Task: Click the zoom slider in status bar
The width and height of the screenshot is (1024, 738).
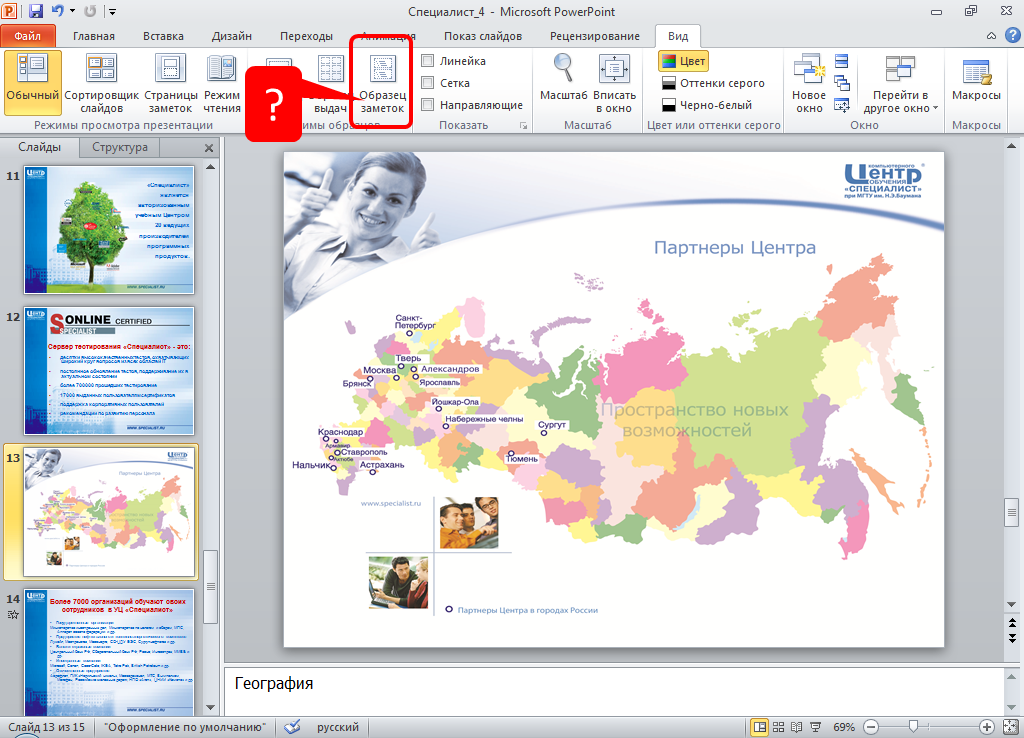Action: [912, 727]
